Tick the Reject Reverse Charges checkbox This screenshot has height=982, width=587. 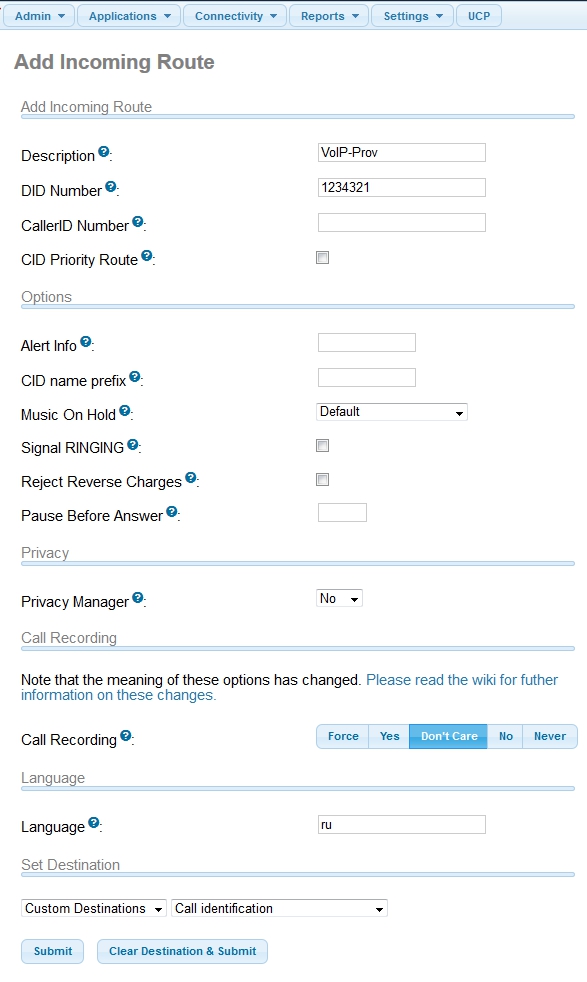click(x=323, y=480)
